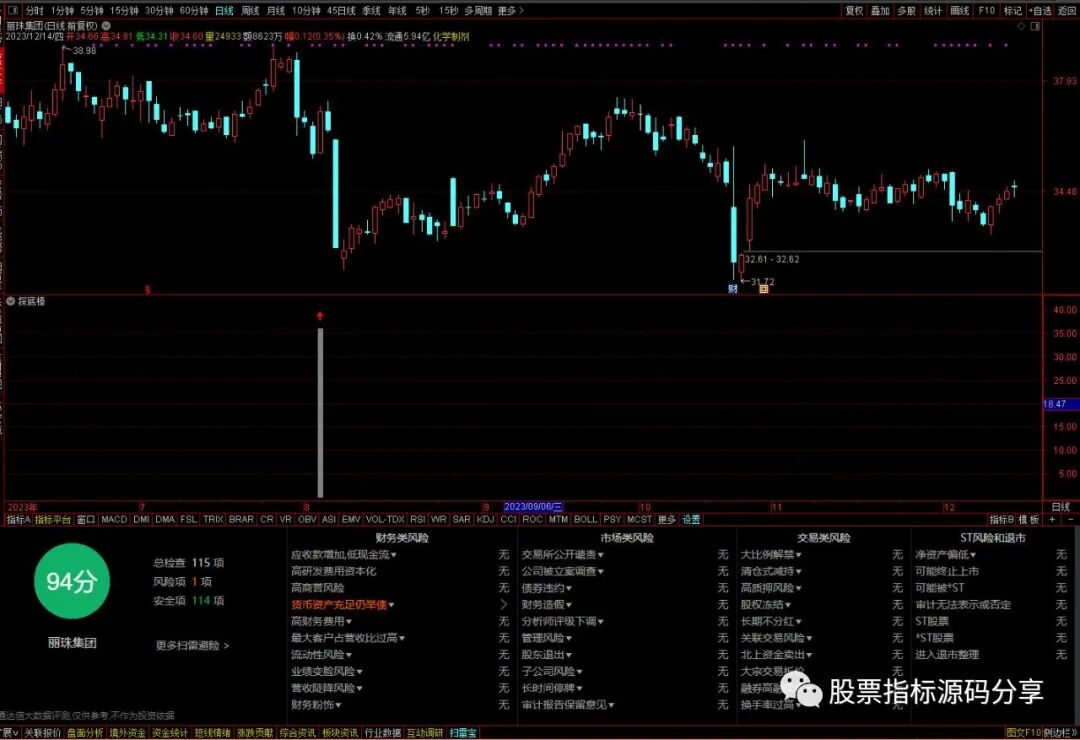Screen dimensions: 1080x740
Task: Click the 模板 template button
Action: click(1029, 520)
